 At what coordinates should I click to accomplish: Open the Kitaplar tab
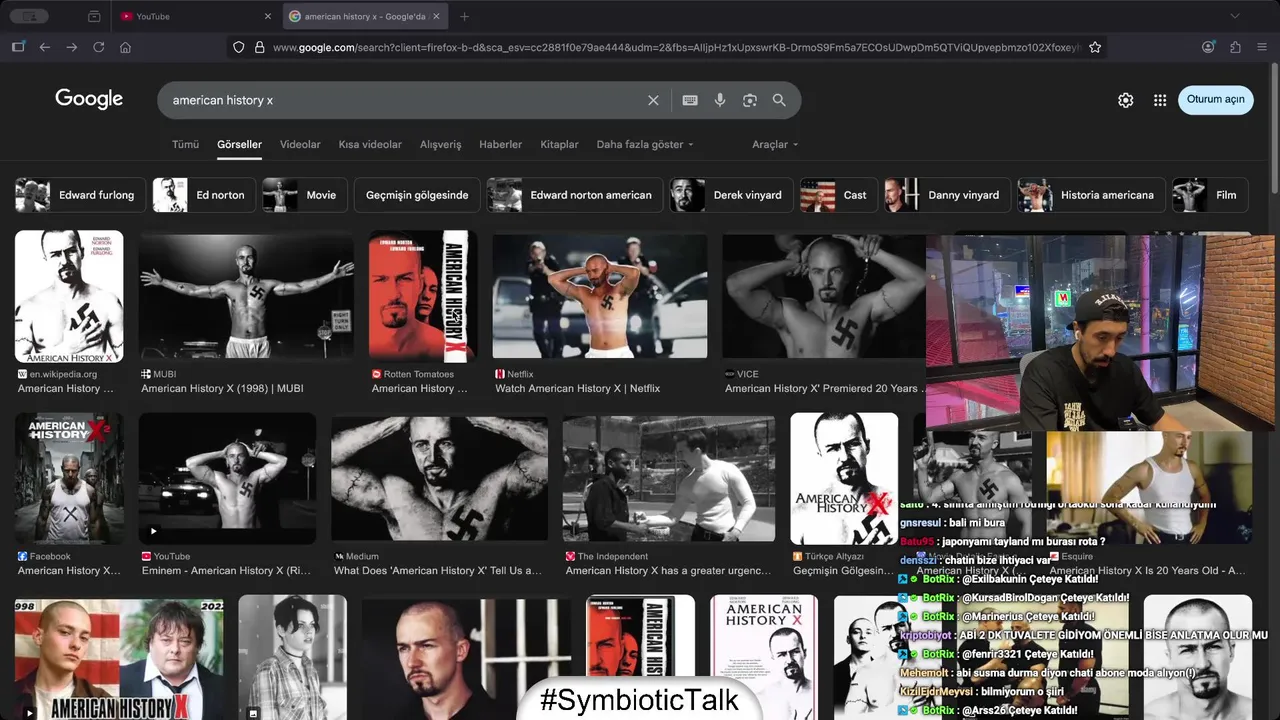click(x=559, y=144)
